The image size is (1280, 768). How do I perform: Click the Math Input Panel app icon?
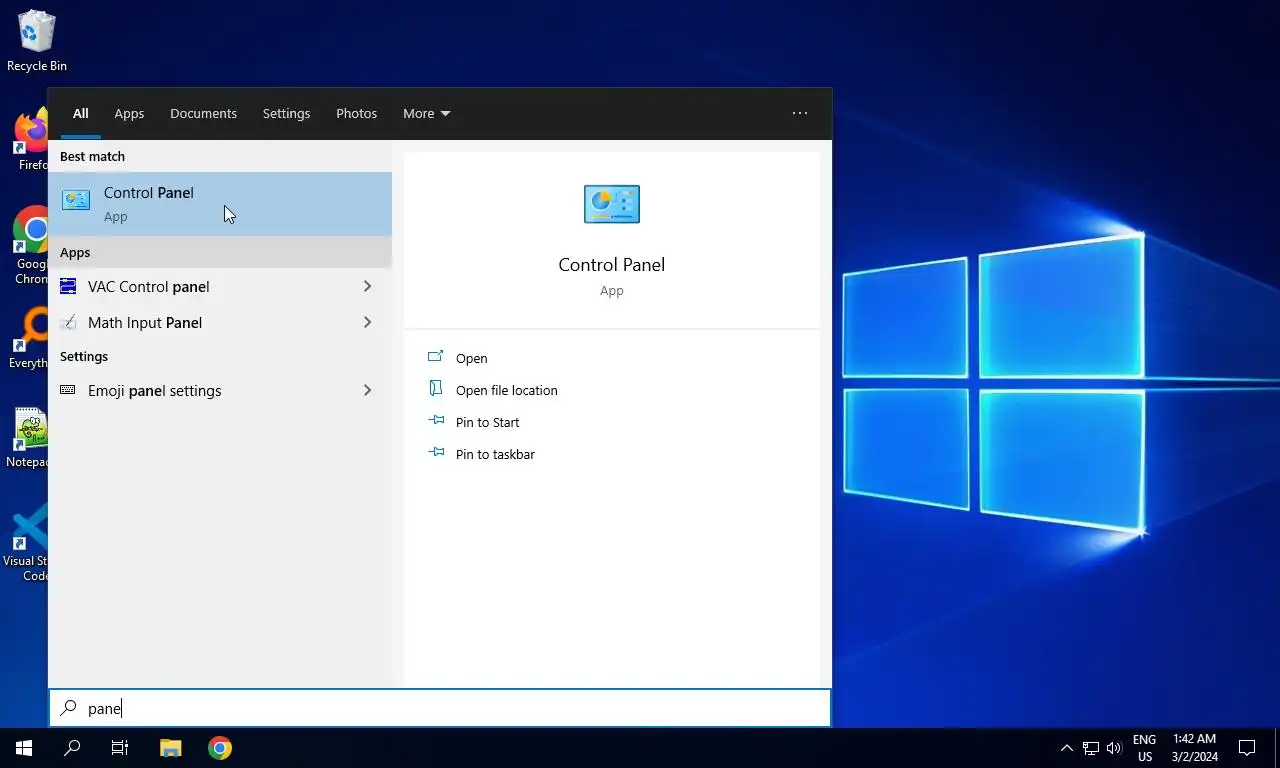coord(68,323)
